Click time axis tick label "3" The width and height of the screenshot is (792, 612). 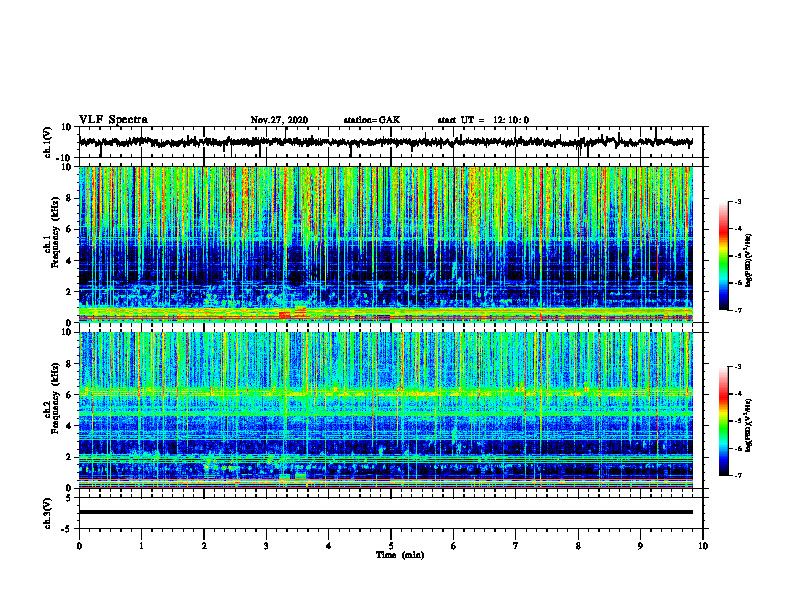pos(266,546)
